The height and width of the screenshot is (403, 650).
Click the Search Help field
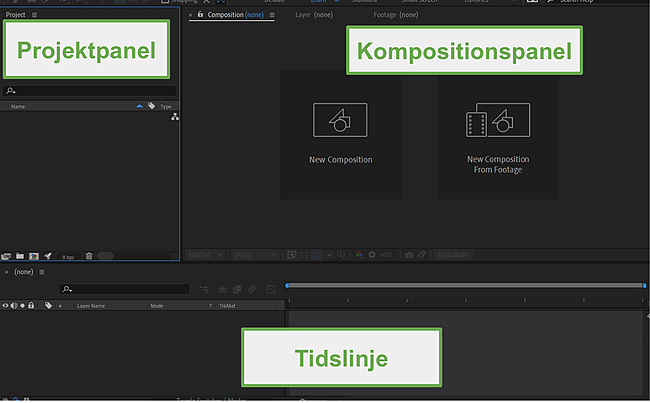(x=597, y=2)
